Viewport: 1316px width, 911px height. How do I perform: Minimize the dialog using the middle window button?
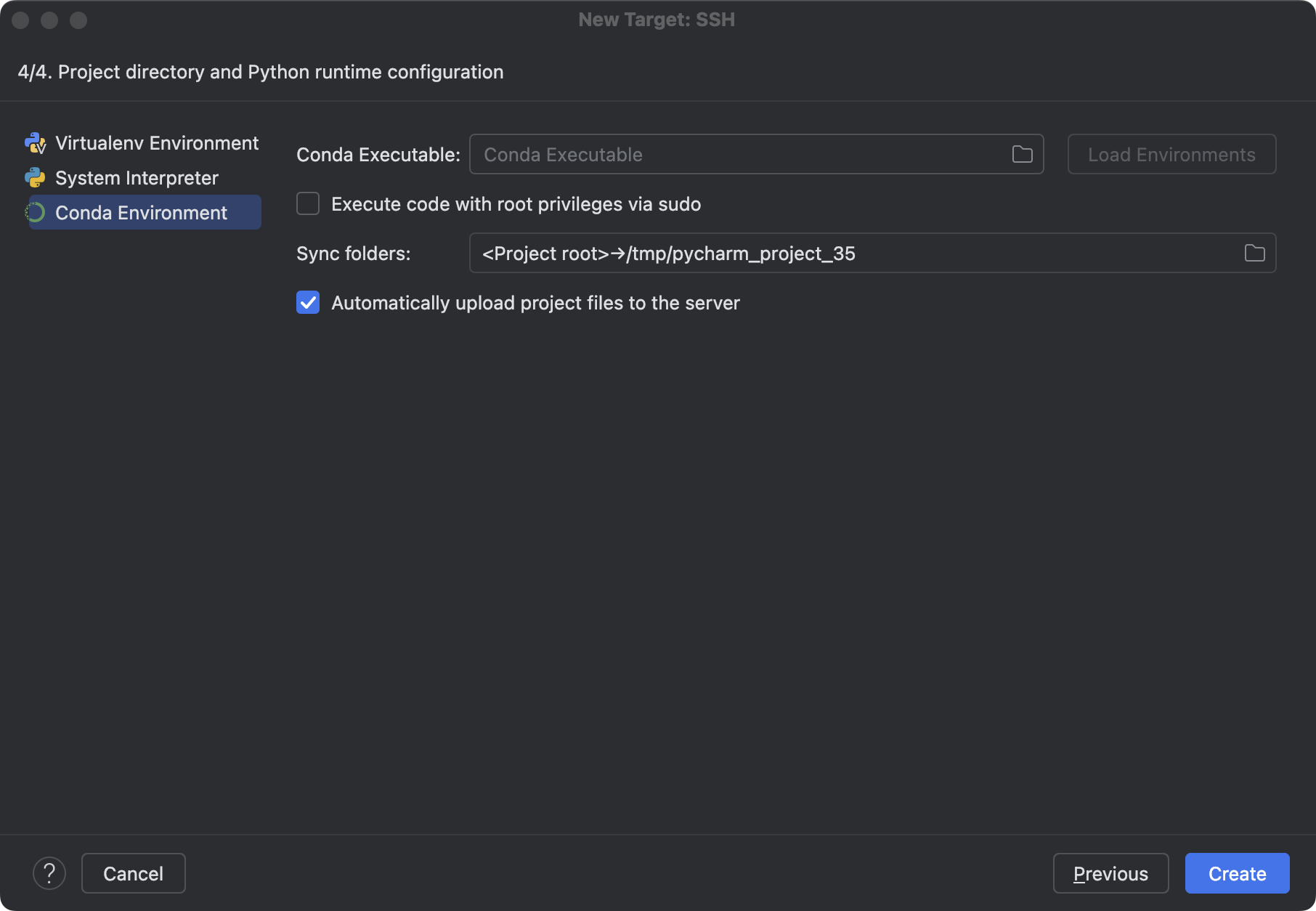click(49, 20)
